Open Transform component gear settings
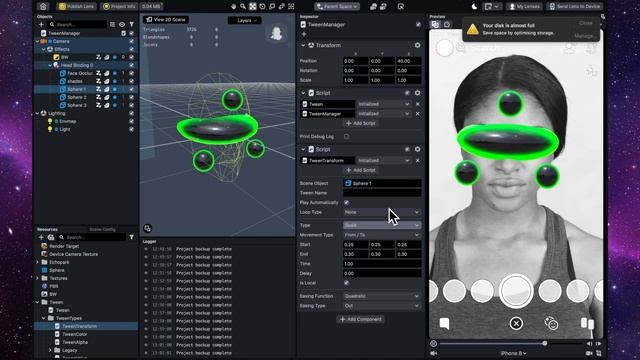Image resolution: width=640 pixels, height=360 pixels. 417,45
